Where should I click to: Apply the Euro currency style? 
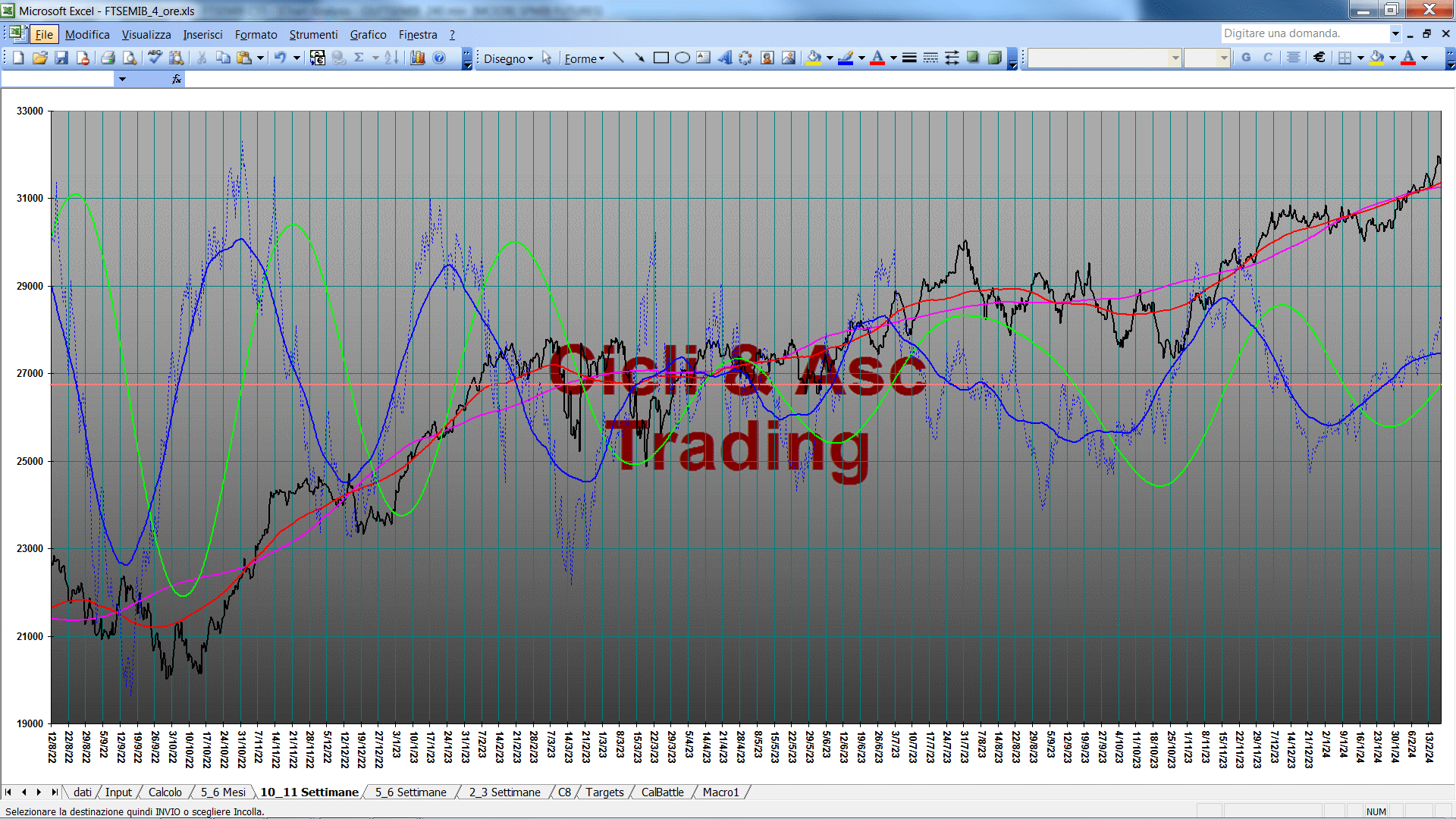pos(1319,58)
